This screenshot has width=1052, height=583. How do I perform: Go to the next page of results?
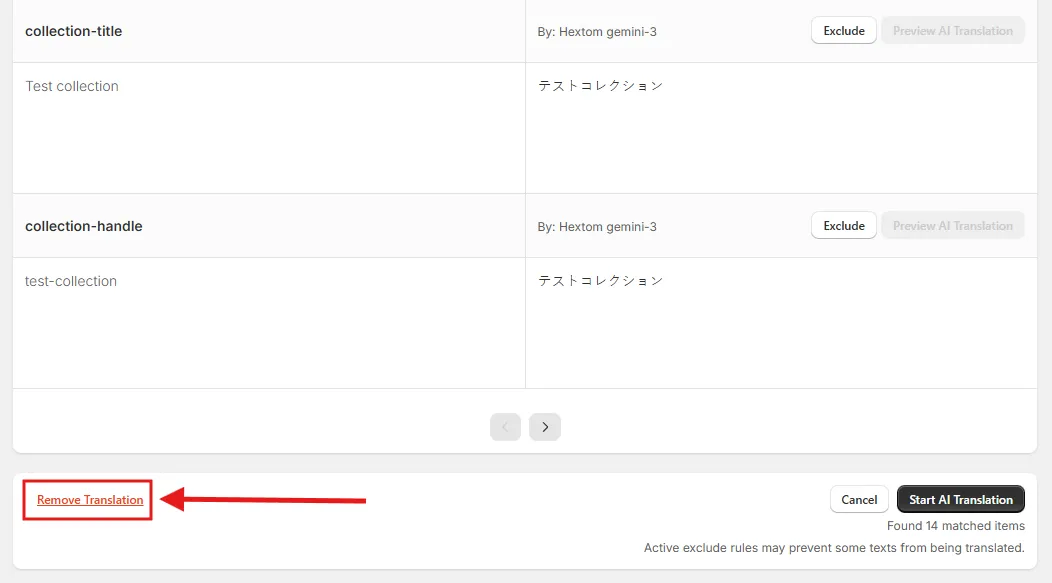click(x=545, y=427)
